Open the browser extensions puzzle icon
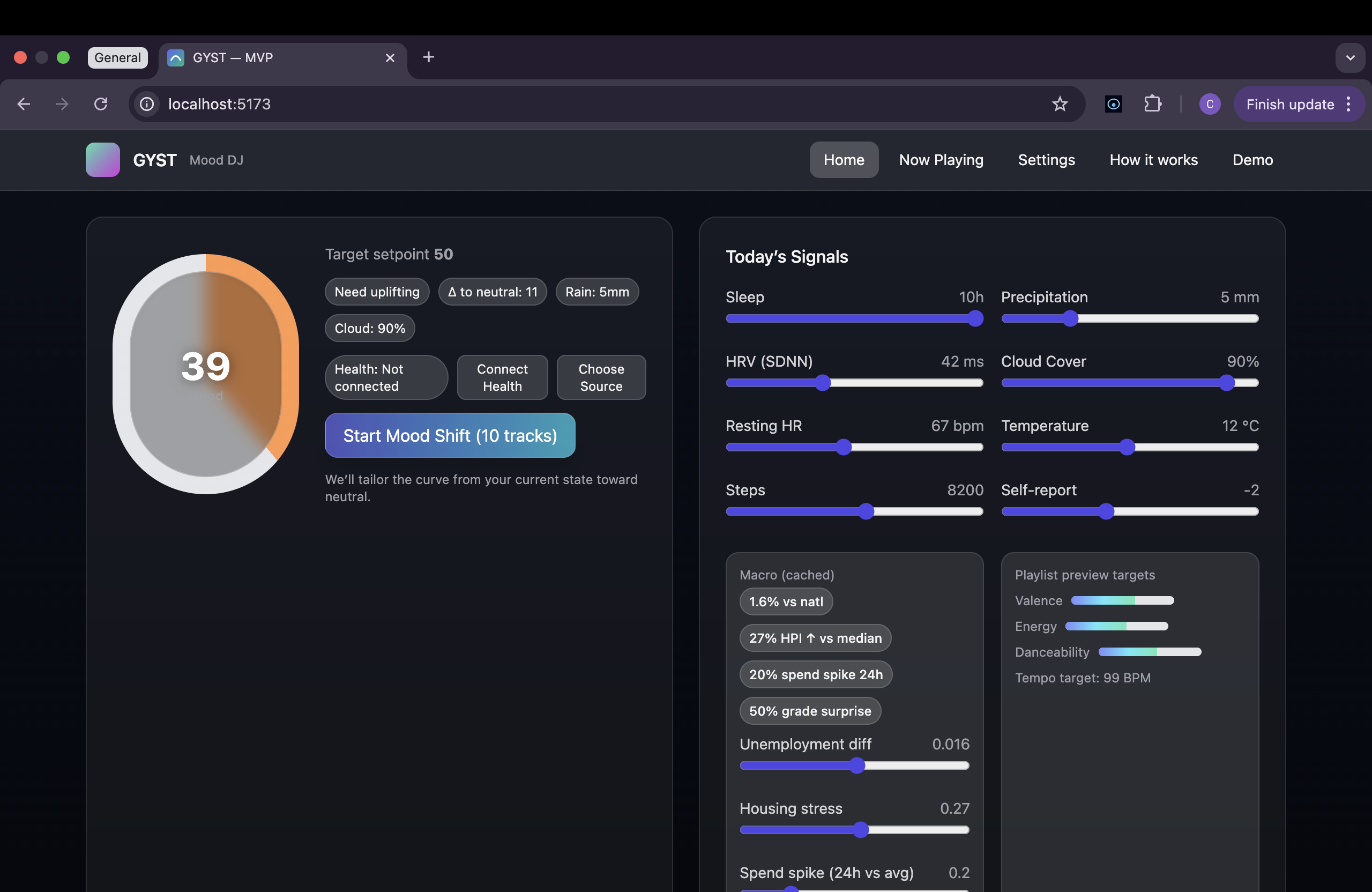The image size is (1372, 892). pos(1152,104)
